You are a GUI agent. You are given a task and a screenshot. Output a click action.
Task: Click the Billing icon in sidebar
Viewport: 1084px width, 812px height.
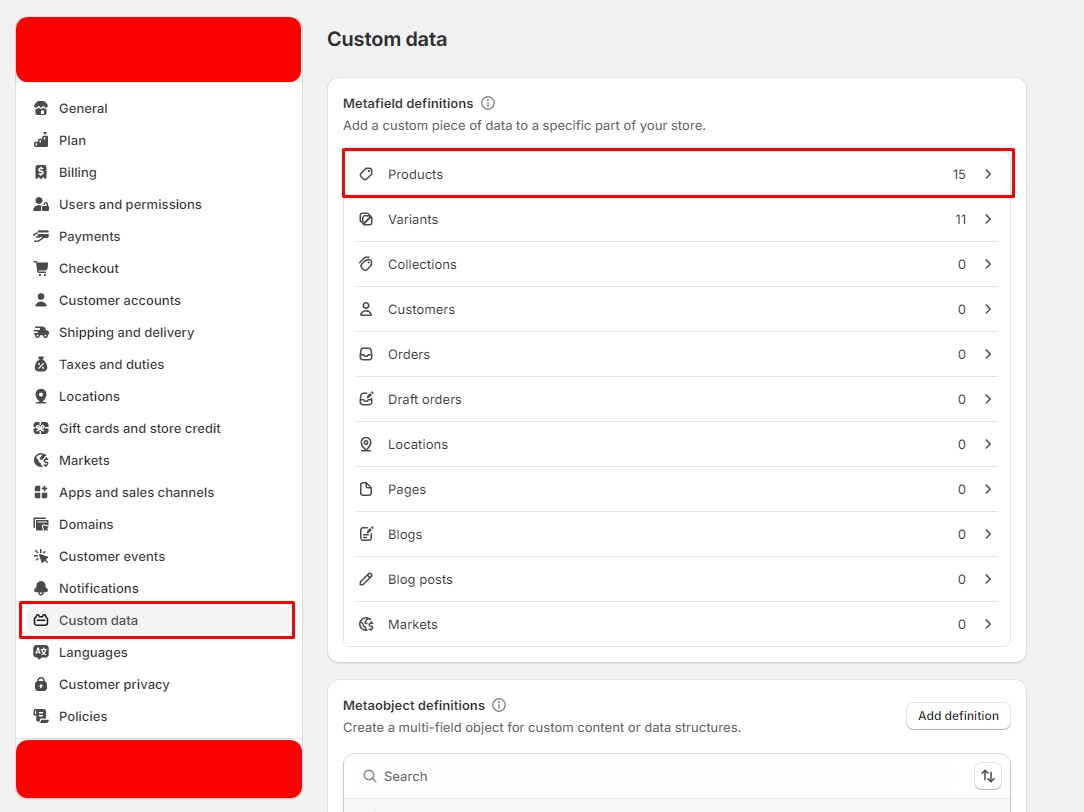tap(41, 172)
